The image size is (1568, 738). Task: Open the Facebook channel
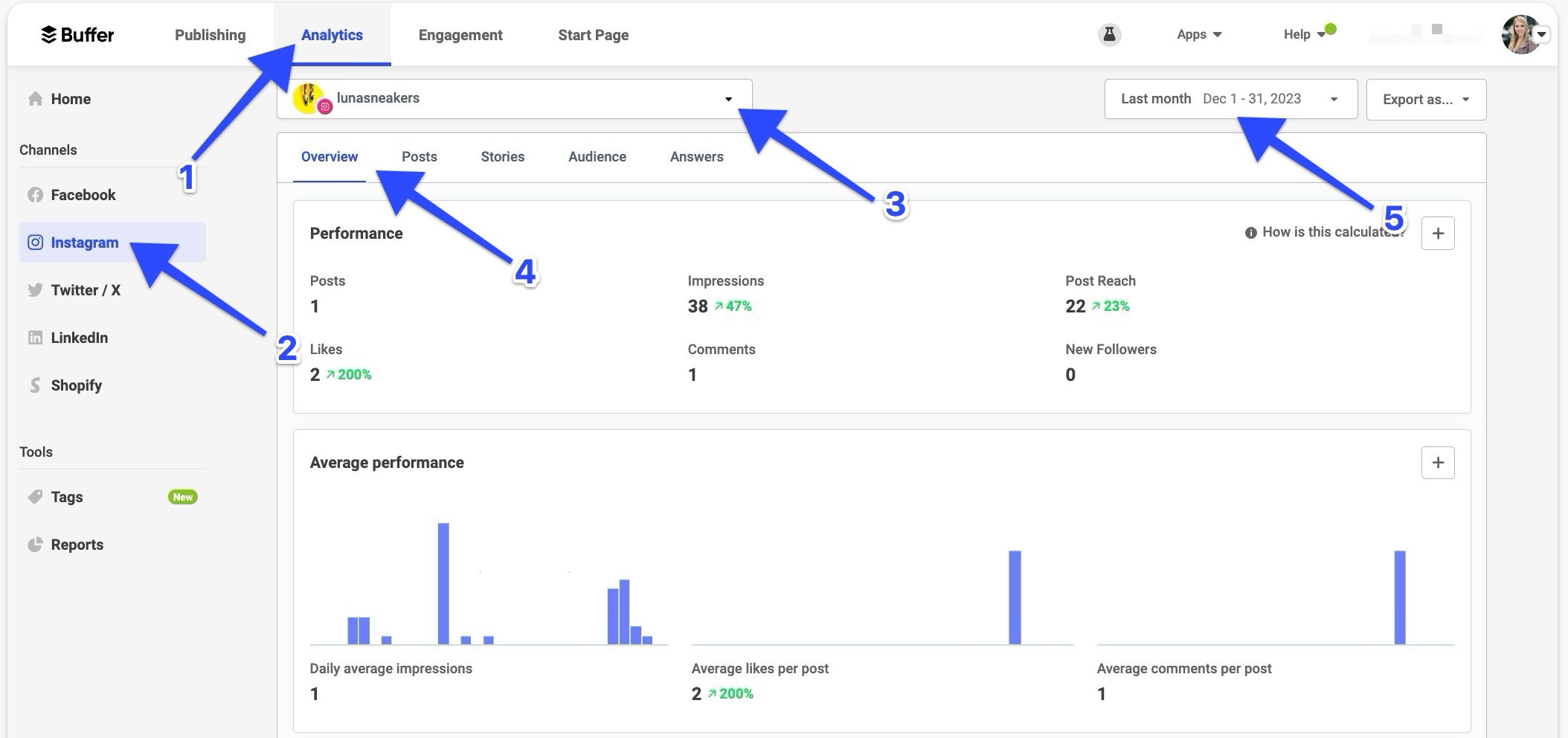pos(82,194)
